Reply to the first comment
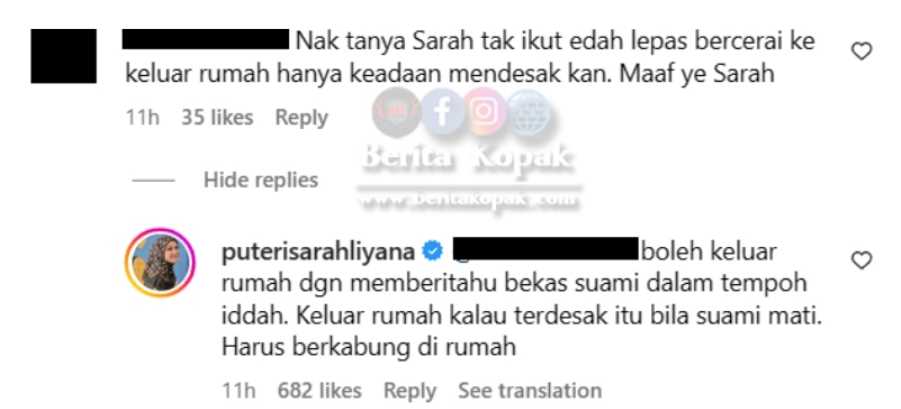The width and height of the screenshot is (901, 409). coord(301,118)
